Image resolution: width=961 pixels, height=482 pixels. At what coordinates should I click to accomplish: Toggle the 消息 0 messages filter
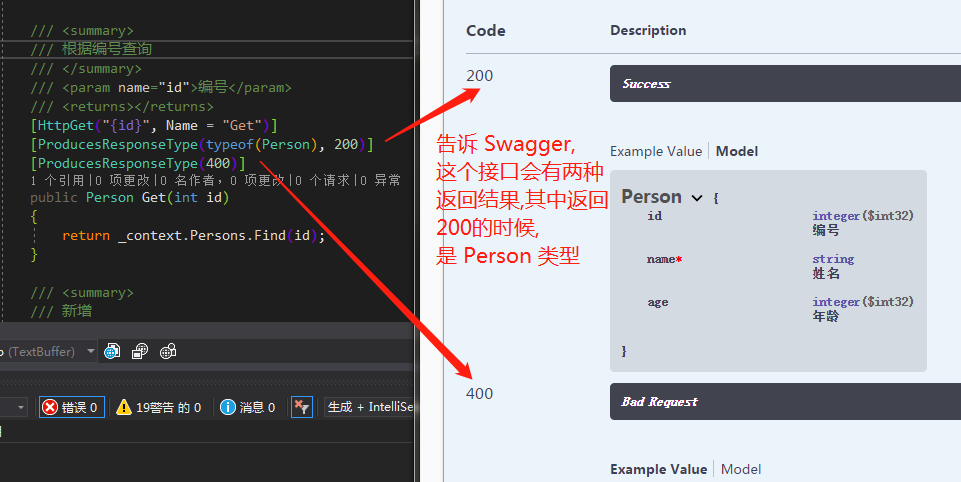pyautogui.click(x=248, y=407)
